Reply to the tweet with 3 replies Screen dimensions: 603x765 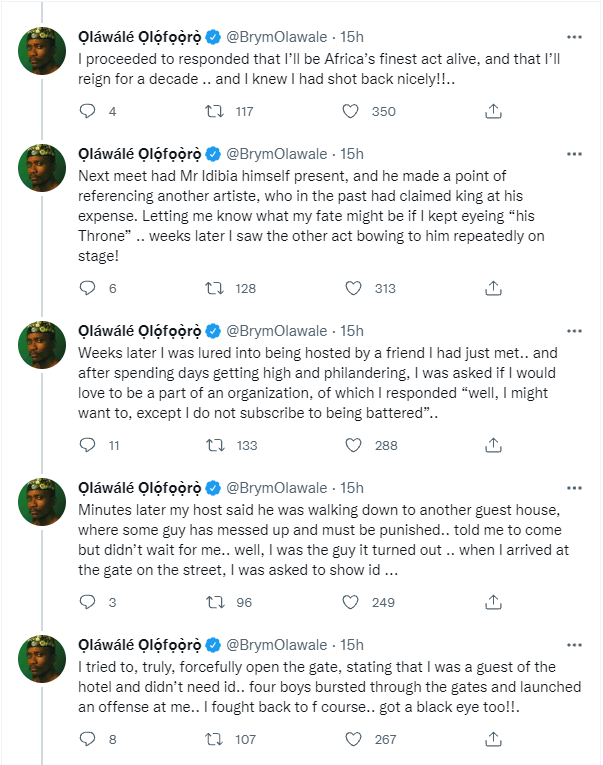(x=88, y=603)
